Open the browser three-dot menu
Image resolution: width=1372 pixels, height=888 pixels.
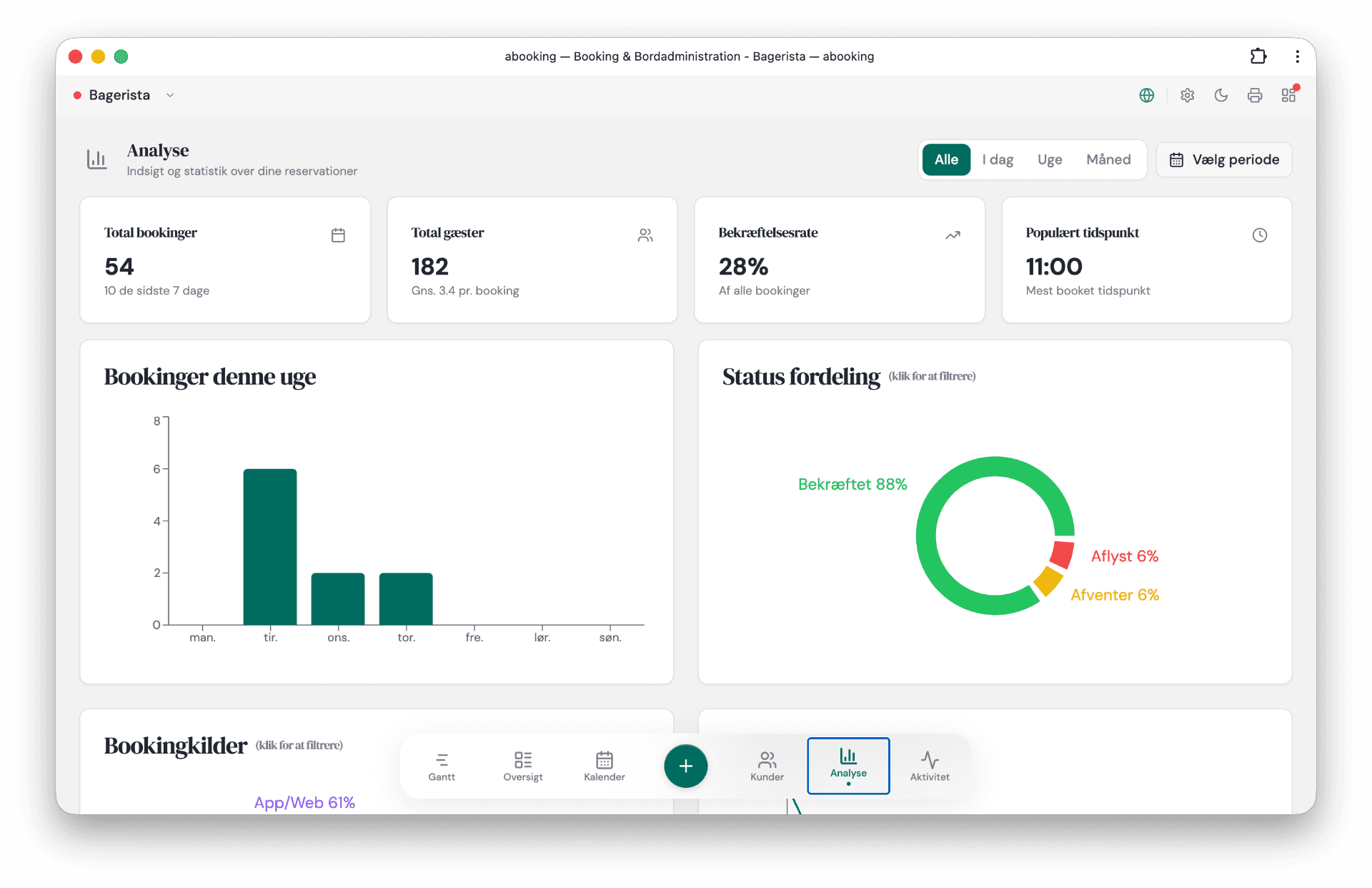[1297, 56]
